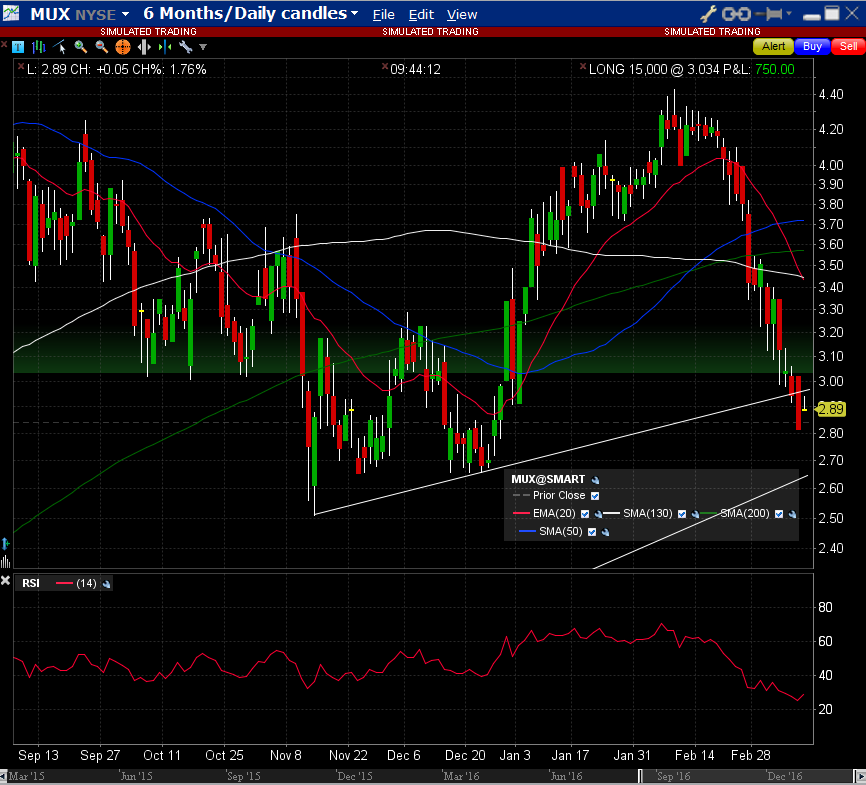Uncheck the Prior Close checkbox
Viewport: 866px width, 785px height.
596,496
